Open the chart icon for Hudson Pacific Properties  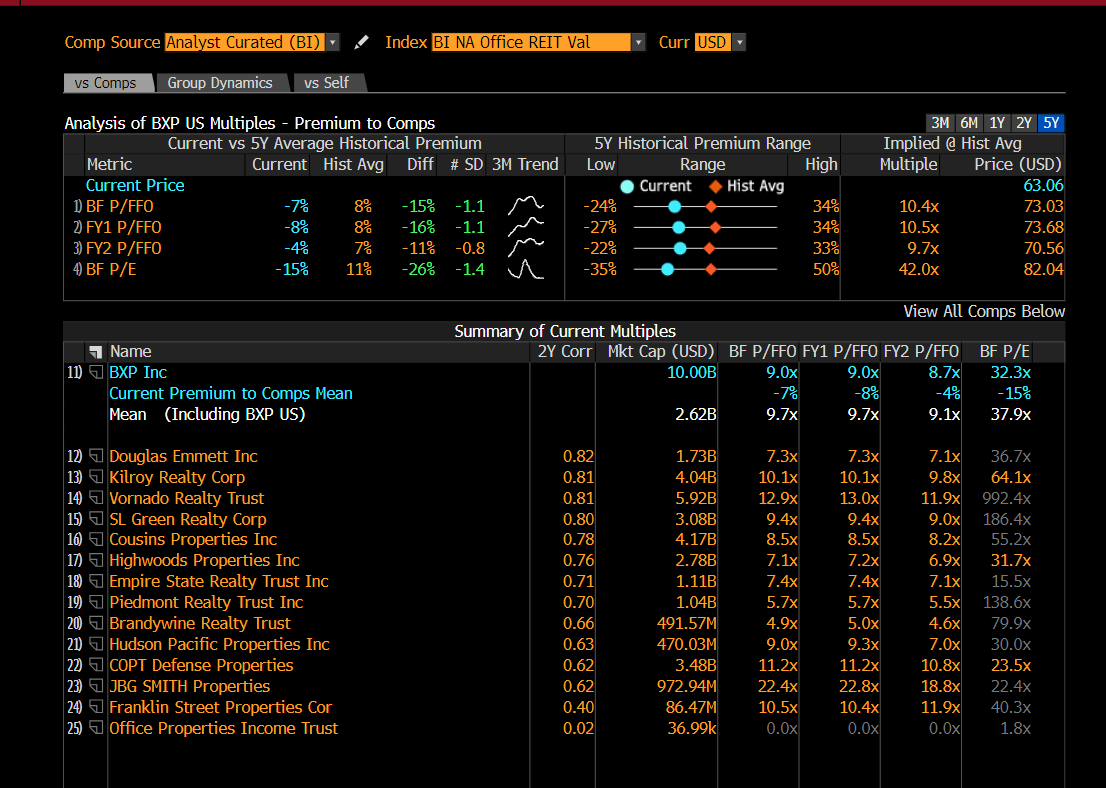[96, 644]
